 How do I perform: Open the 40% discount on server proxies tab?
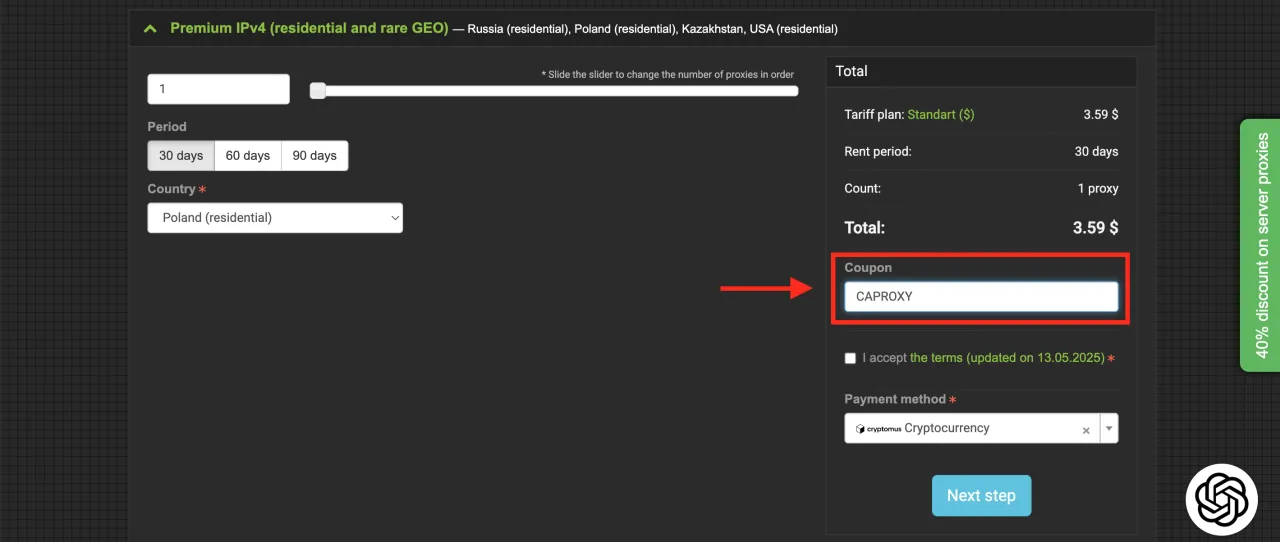[x=1261, y=246]
